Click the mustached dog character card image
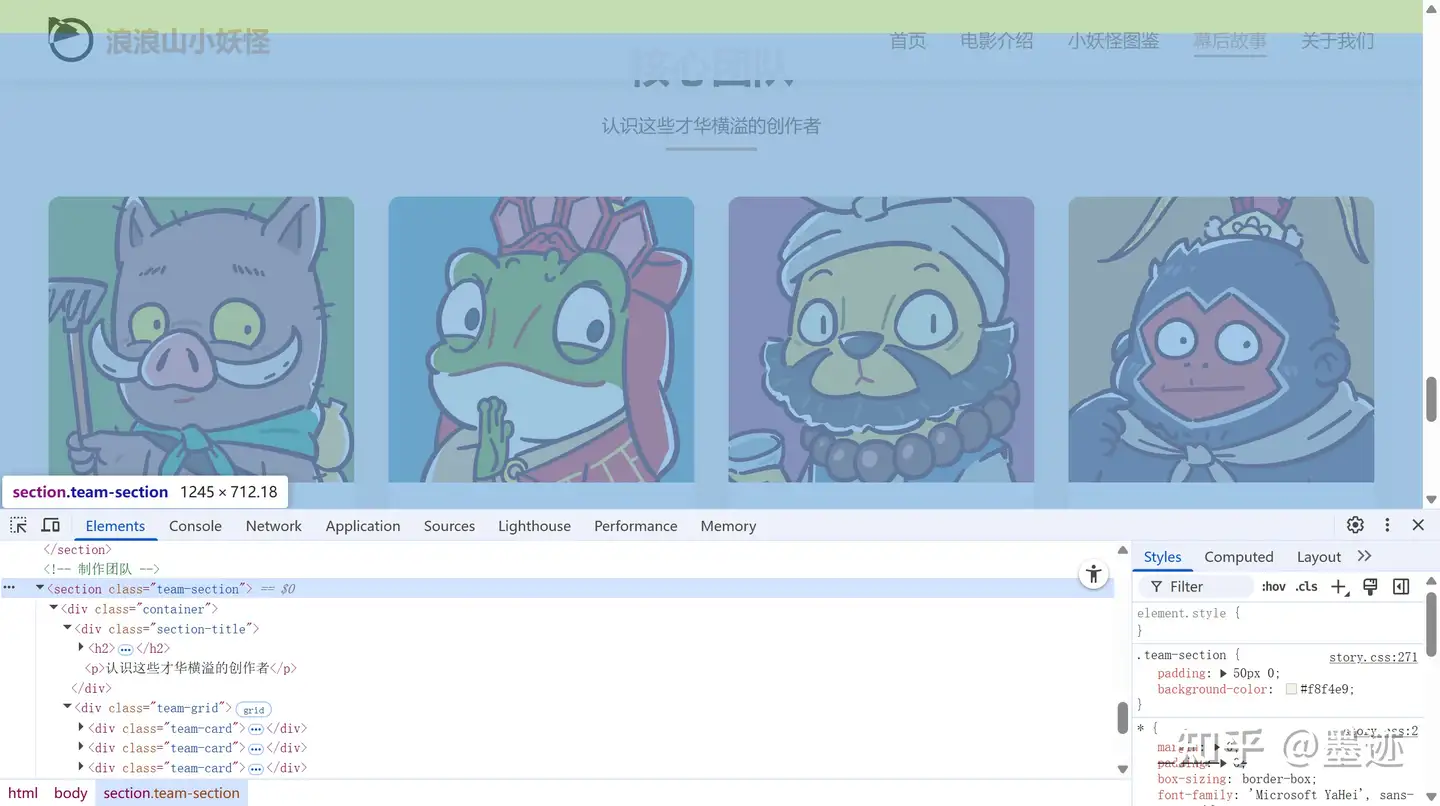The height and width of the screenshot is (806, 1440). point(881,339)
